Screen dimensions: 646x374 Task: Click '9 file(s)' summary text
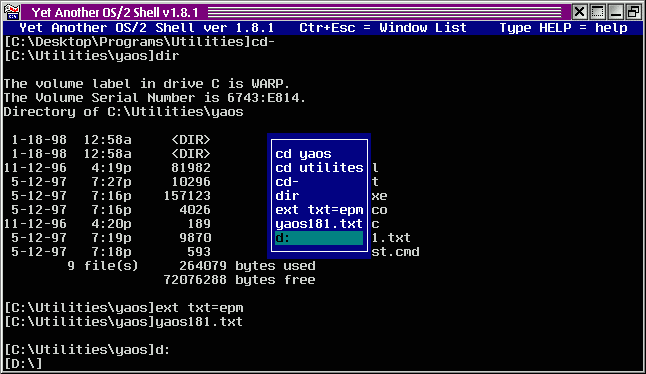click(x=103, y=266)
